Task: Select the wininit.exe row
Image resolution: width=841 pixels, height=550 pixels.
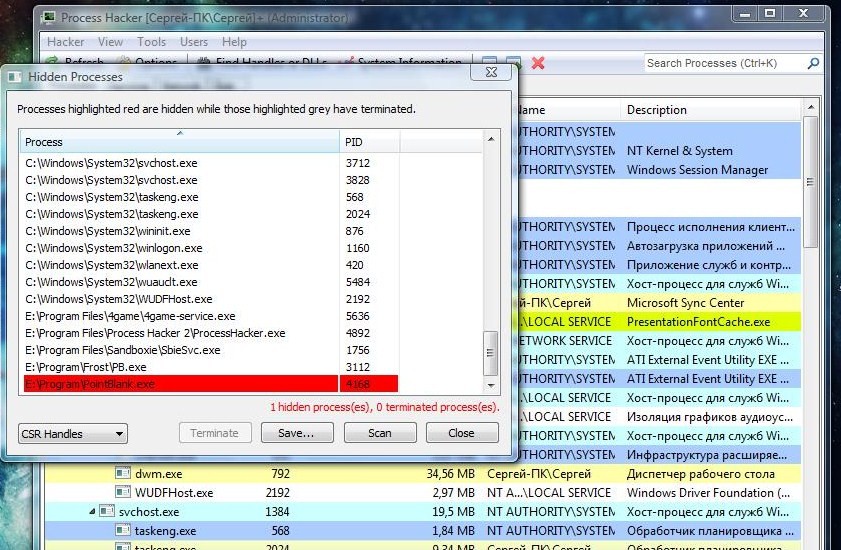Action: click(211, 231)
